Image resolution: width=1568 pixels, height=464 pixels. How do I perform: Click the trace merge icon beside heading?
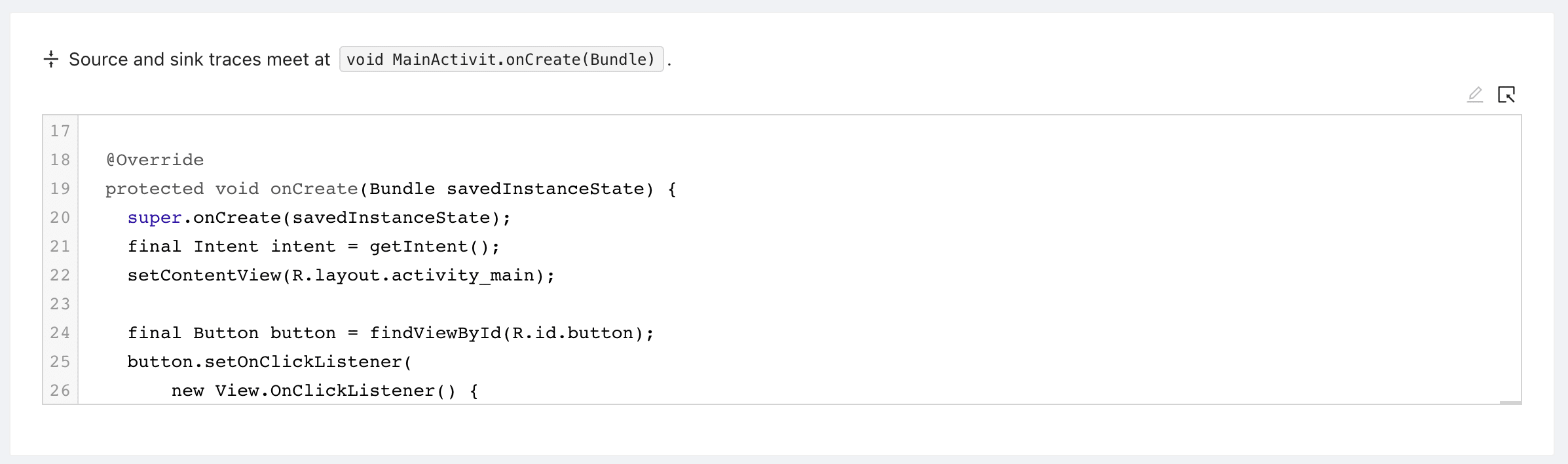tap(51, 60)
